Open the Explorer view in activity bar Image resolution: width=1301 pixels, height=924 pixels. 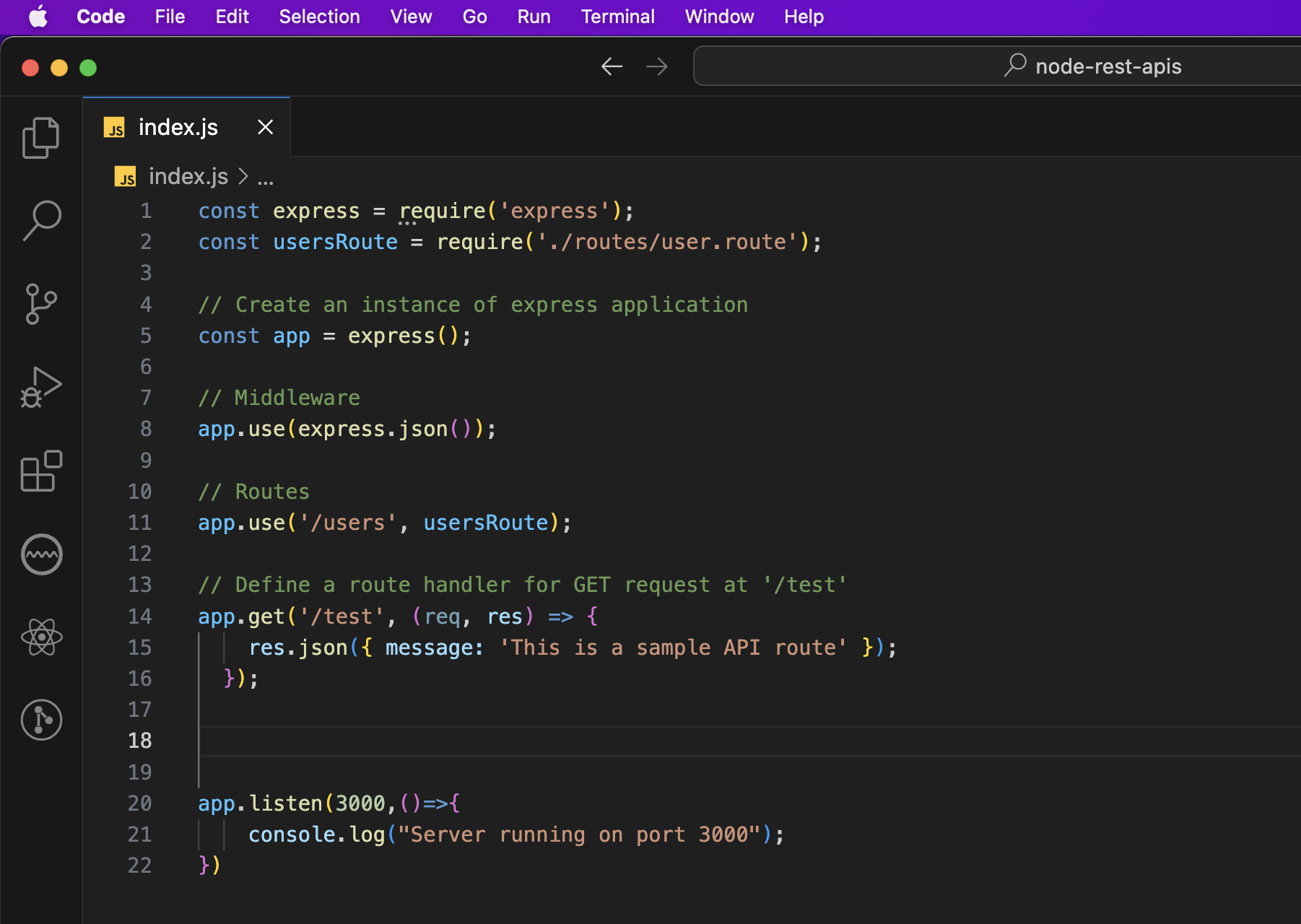click(x=41, y=137)
